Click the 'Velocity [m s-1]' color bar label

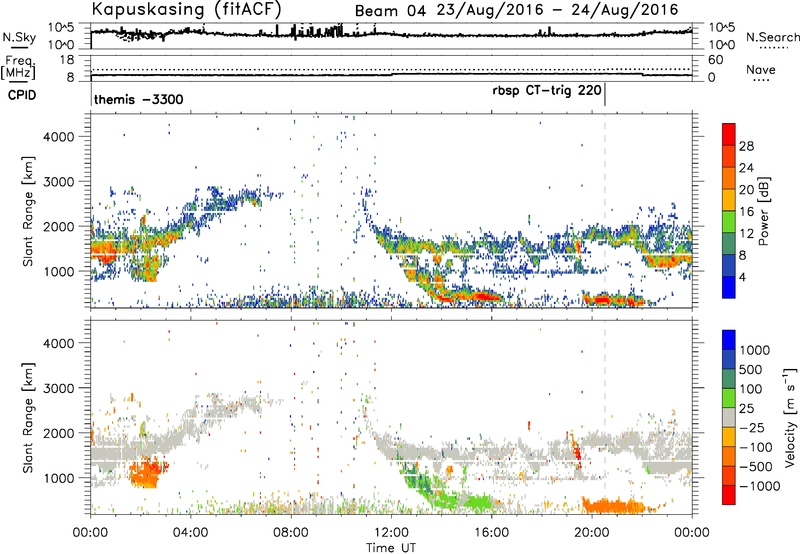coord(790,417)
